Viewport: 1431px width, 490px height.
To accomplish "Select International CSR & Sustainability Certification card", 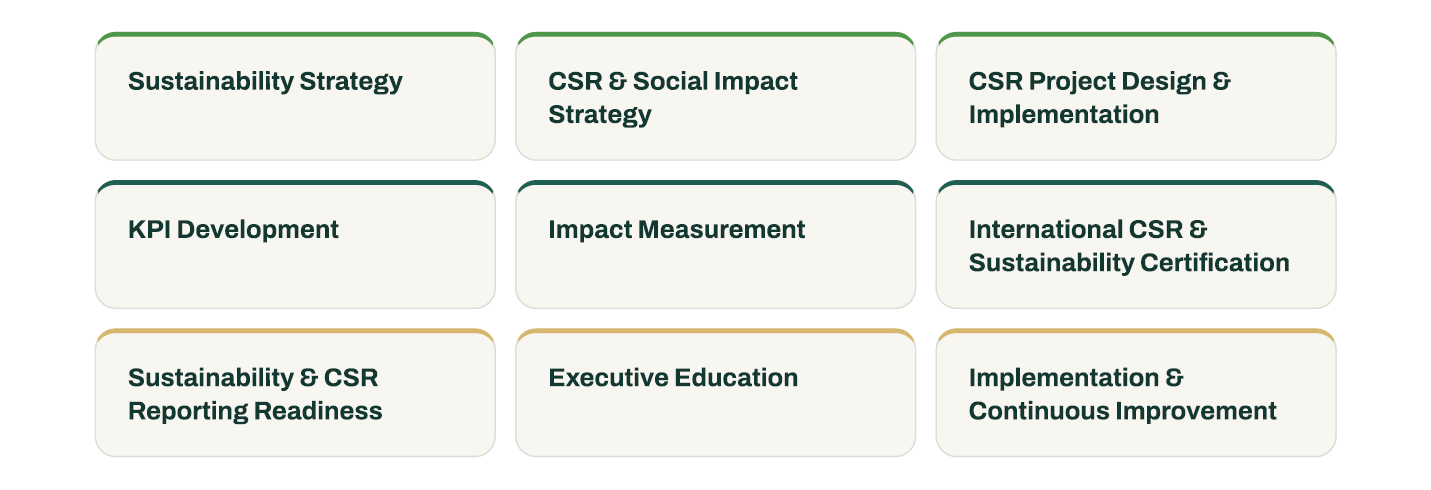I will (x=1136, y=244).
